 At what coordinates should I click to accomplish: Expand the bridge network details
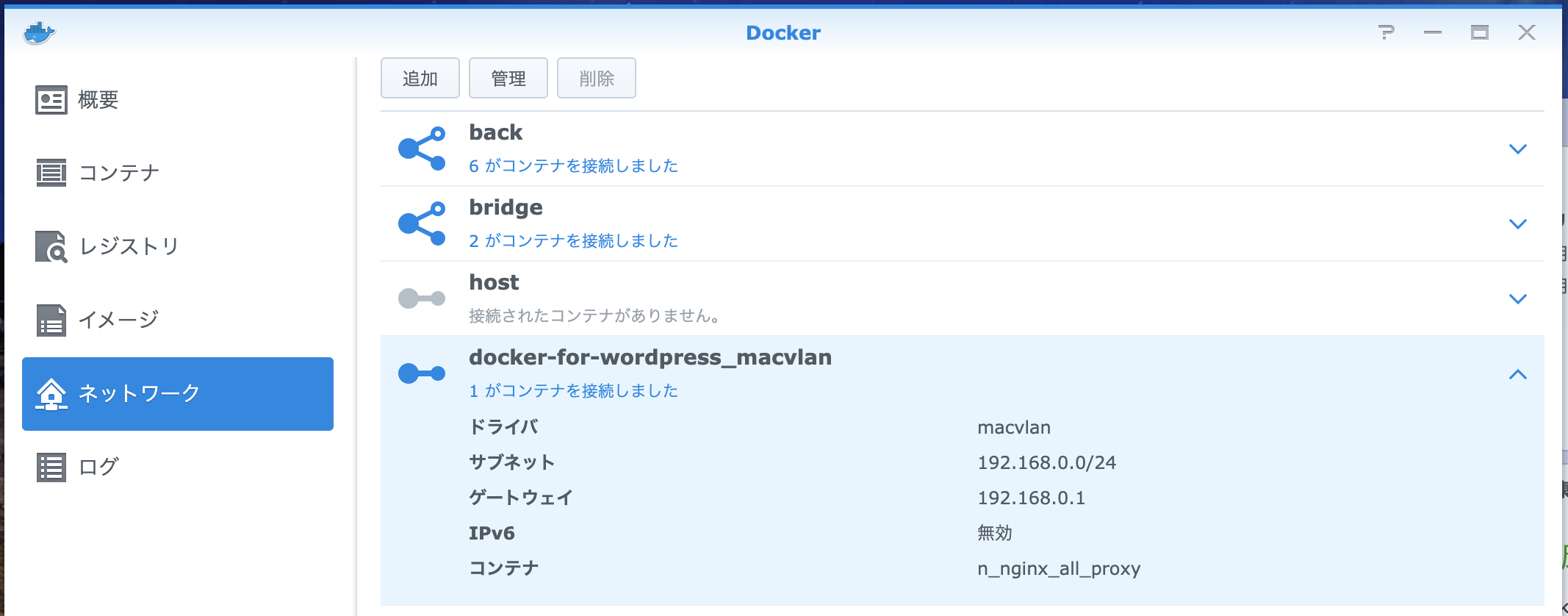1518,223
